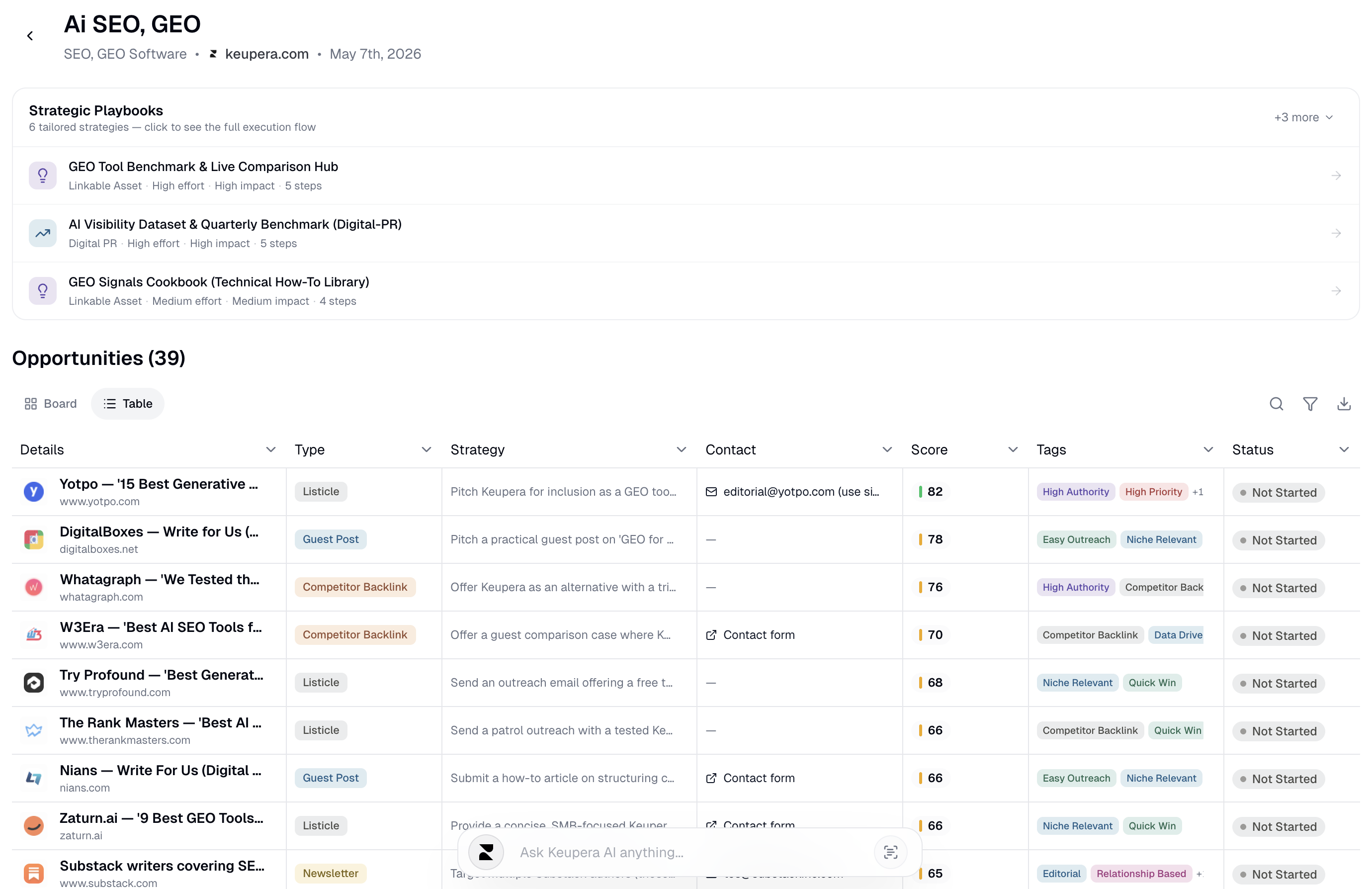This screenshot has height=889, width=1372.
Task: Open the Yotpo '15 Best Generative' opportunity
Action: click(x=159, y=484)
